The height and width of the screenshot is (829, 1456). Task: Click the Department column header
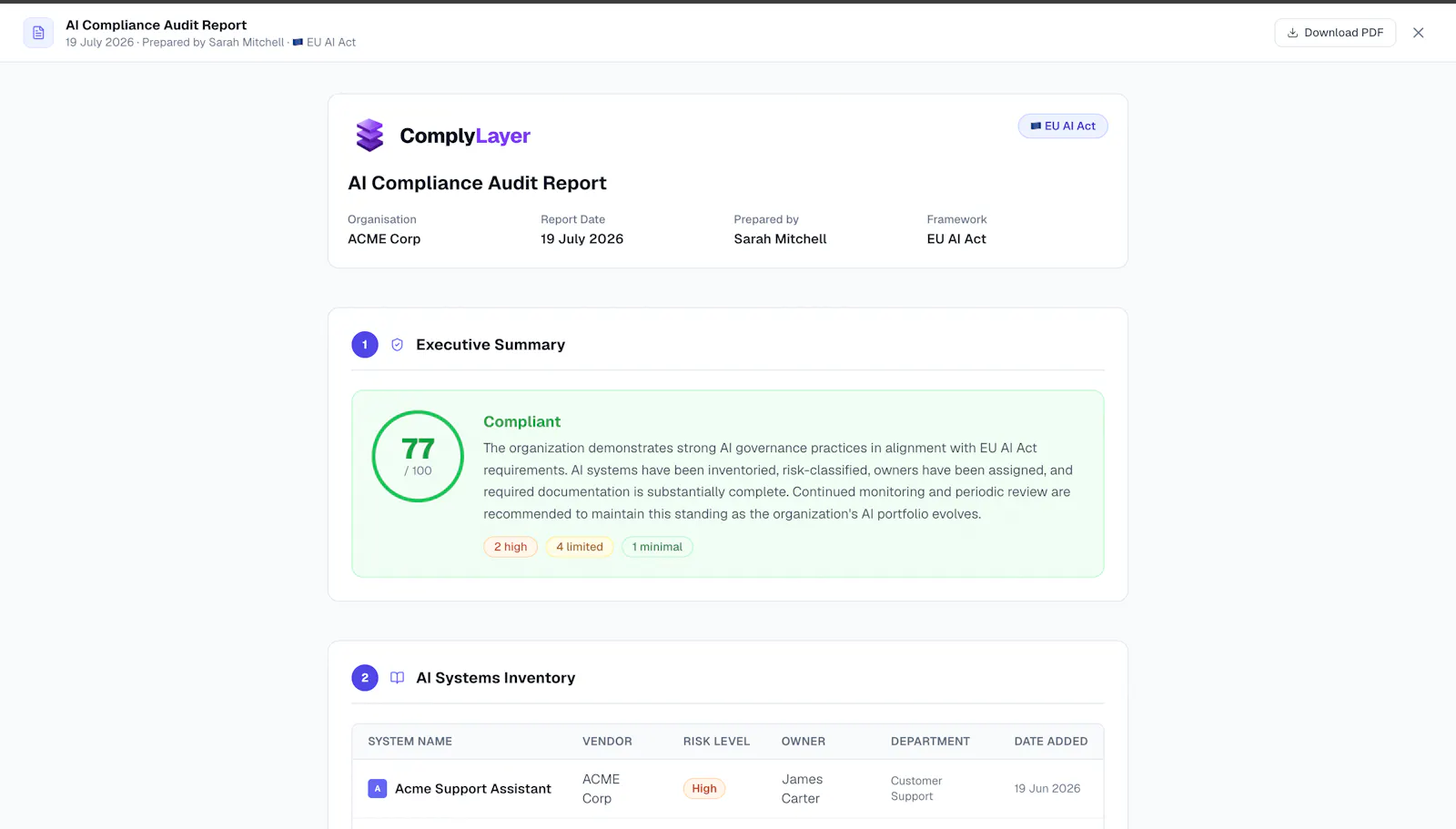tap(930, 742)
